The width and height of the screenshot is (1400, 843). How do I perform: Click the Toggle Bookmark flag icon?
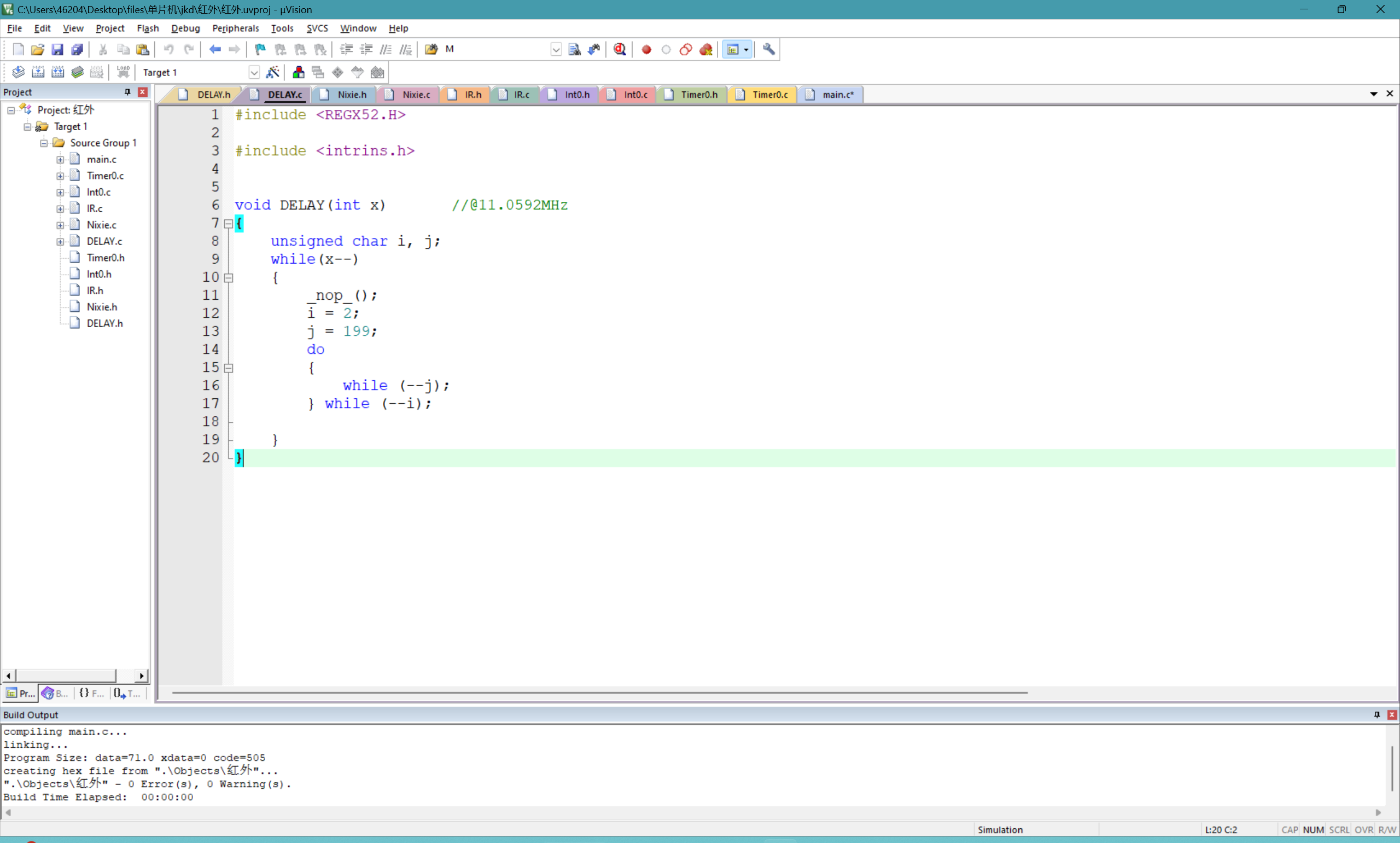[260, 49]
